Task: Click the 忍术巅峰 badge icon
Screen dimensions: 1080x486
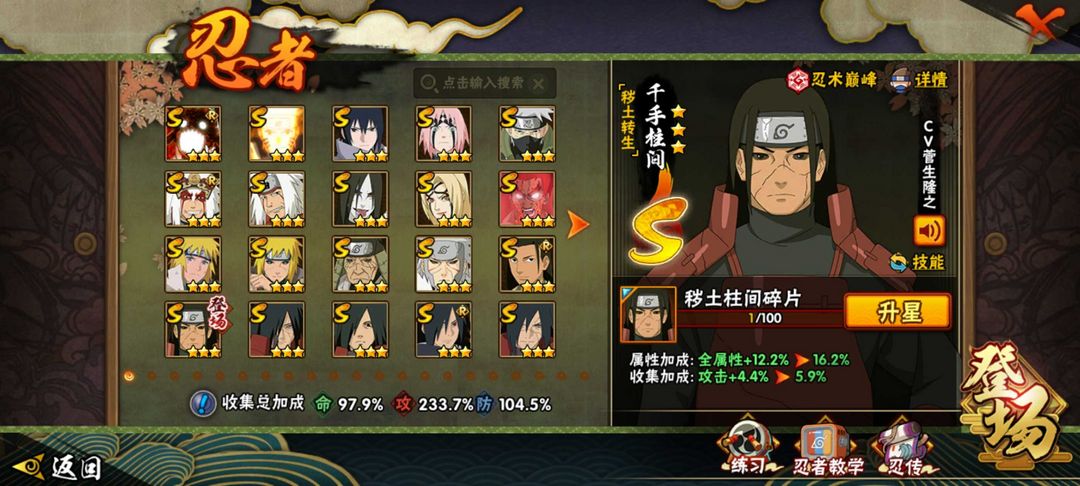Action: point(798,80)
